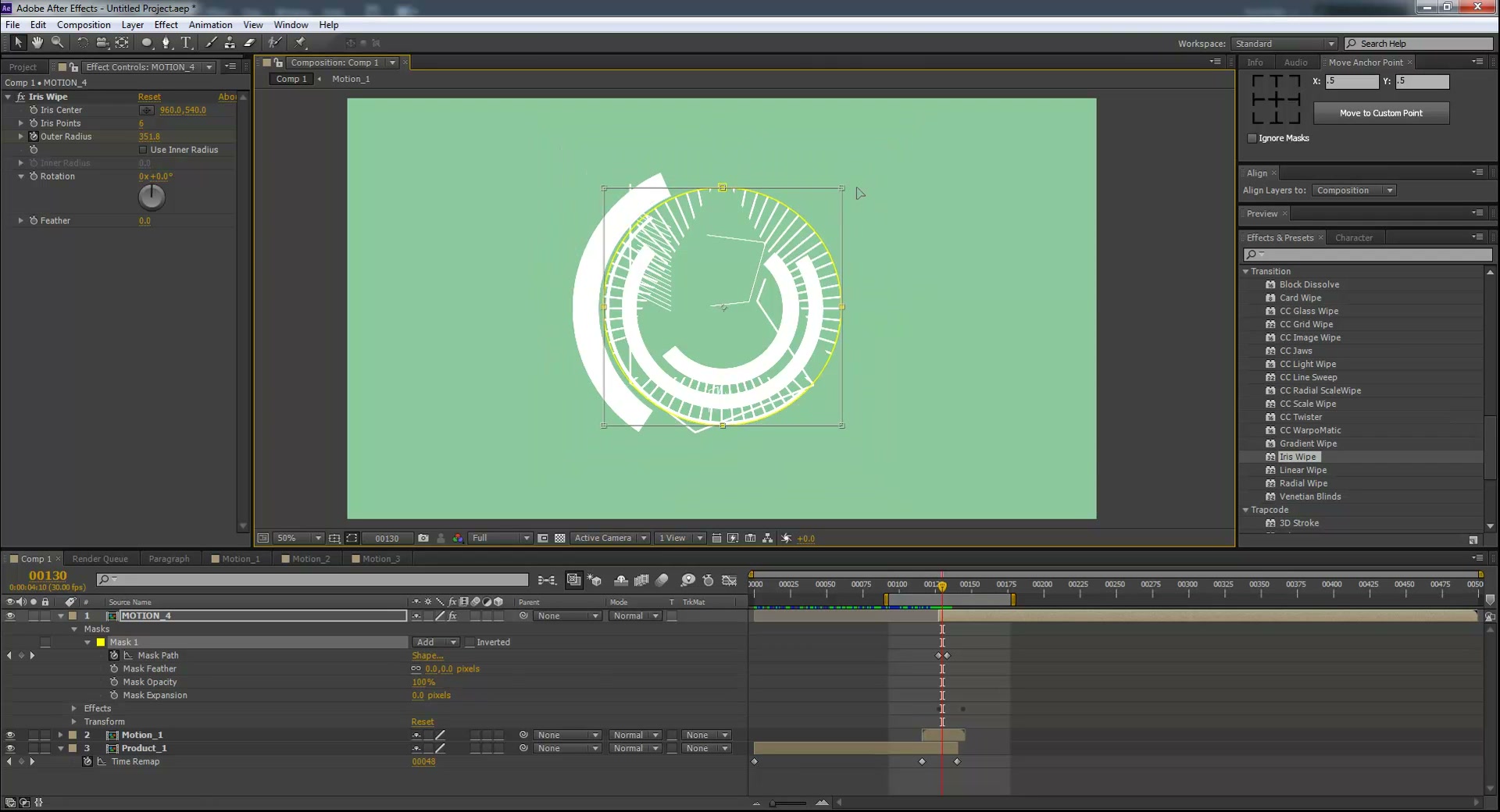
Task: Select the Eraser tool
Action: click(249, 42)
